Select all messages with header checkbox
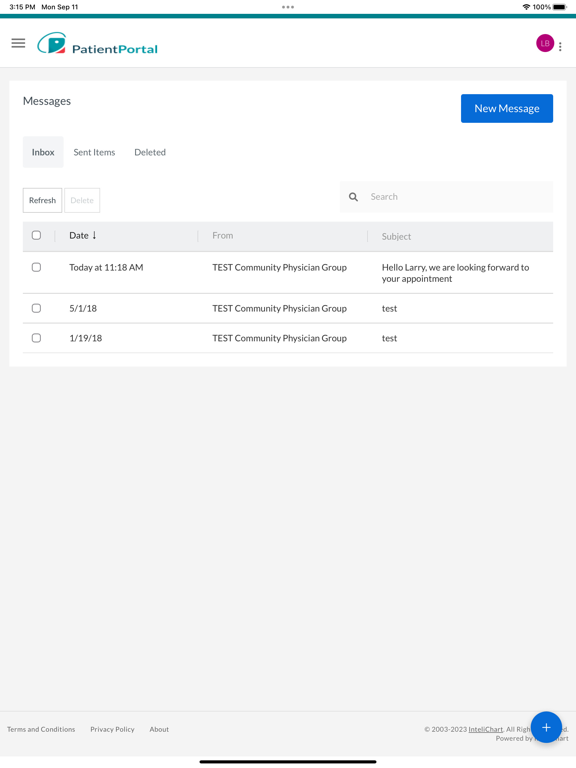This screenshot has height=768, width=576. [36, 235]
